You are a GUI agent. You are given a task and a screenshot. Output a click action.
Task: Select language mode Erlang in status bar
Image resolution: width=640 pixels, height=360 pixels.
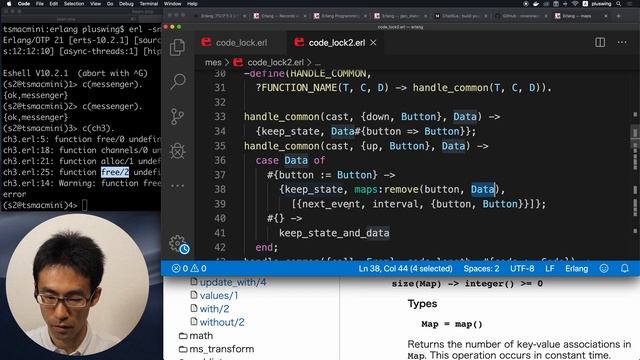576,269
